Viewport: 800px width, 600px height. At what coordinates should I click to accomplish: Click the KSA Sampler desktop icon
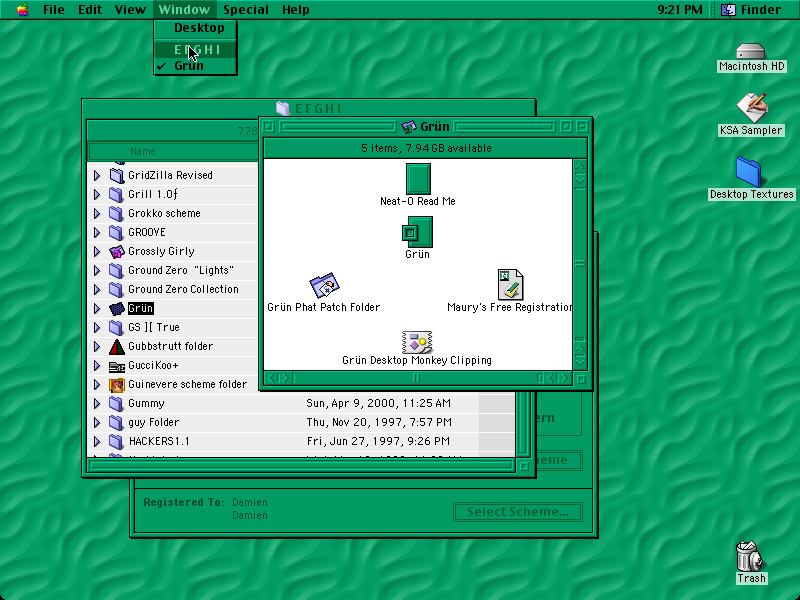point(752,108)
